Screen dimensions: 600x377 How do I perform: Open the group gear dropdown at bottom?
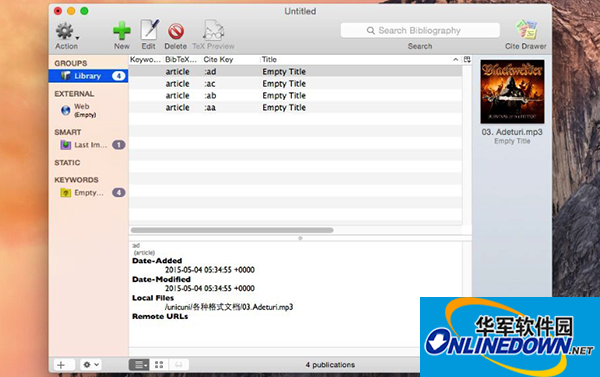(91, 365)
